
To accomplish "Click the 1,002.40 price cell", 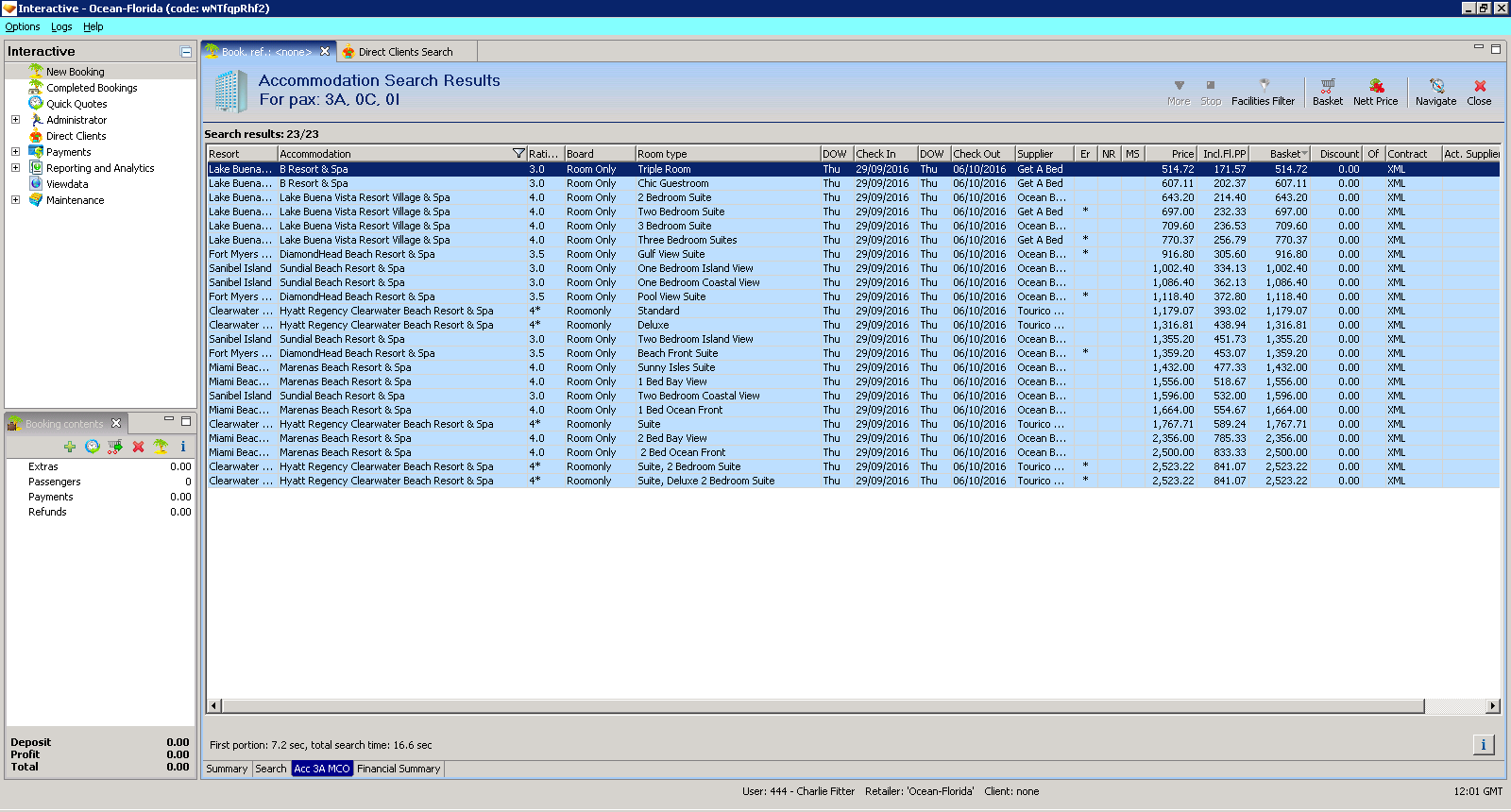I will click(x=1173, y=268).
